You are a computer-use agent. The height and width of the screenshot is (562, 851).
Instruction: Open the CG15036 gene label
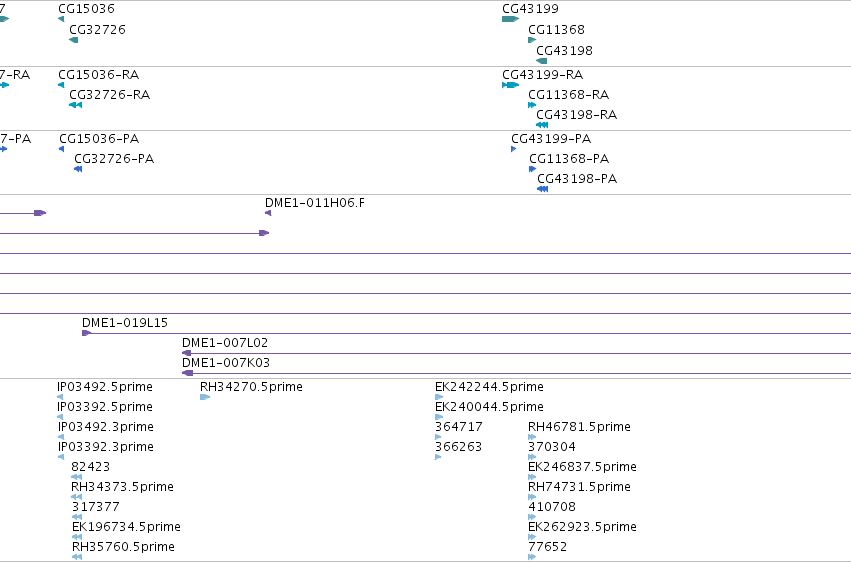tap(86, 9)
